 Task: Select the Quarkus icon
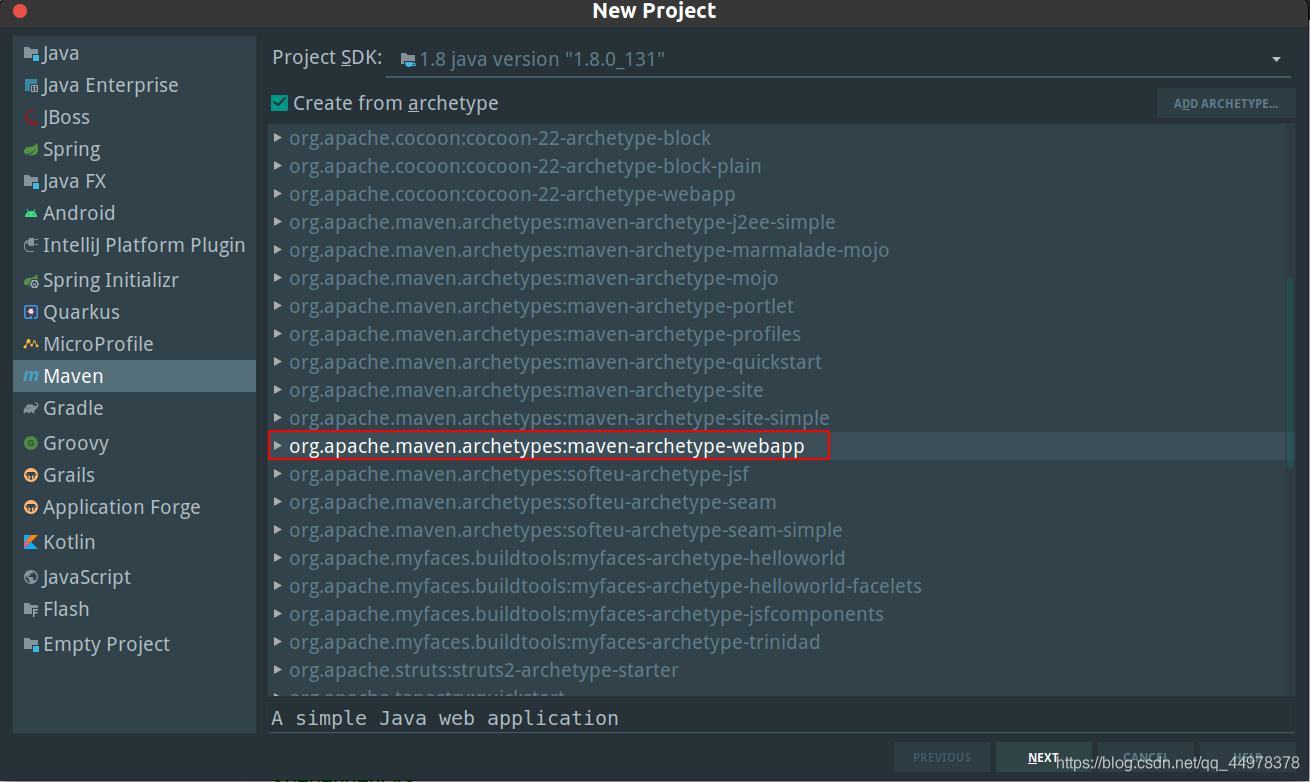[31, 313]
